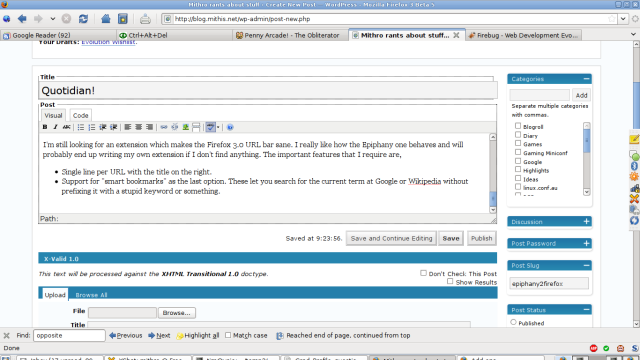Switch to the Firebug tab
The width and height of the screenshot is (640, 360).
coord(524,36)
